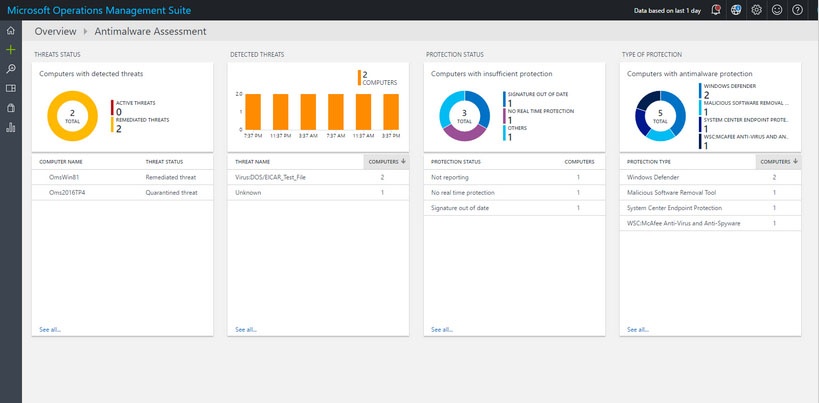Image resolution: width=819 pixels, height=403 pixels.
Task: Click the green plus icon in sidebar
Action: pyautogui.click(x=11, y=49)
